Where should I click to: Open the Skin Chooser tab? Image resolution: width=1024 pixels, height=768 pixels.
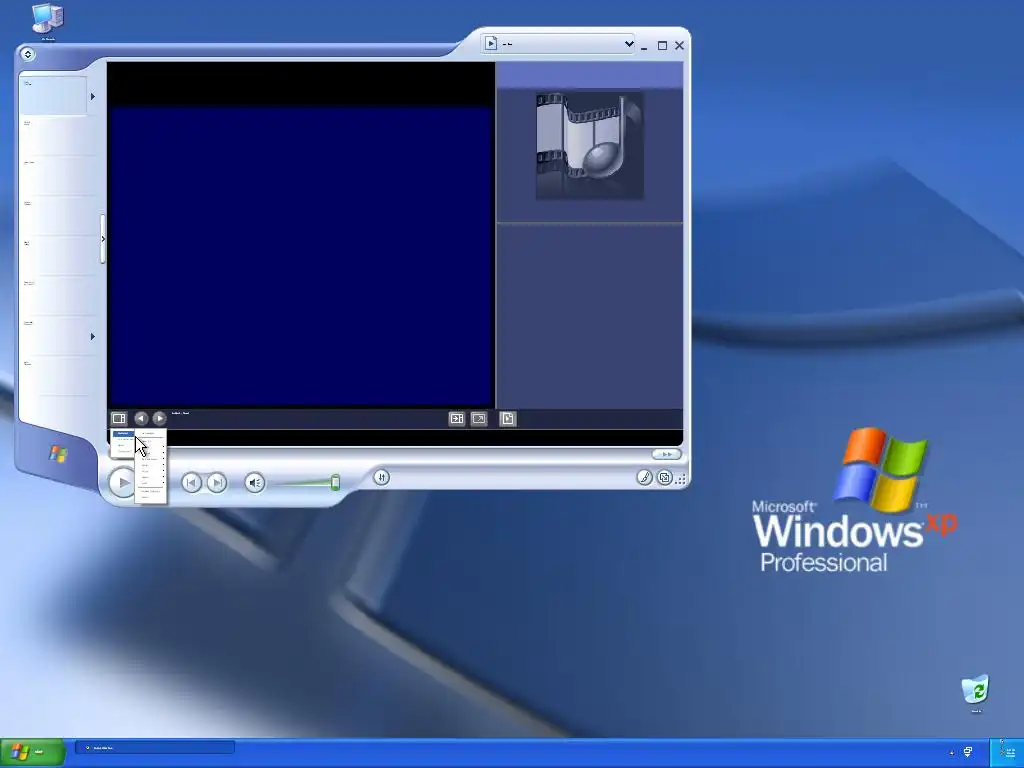59,377
